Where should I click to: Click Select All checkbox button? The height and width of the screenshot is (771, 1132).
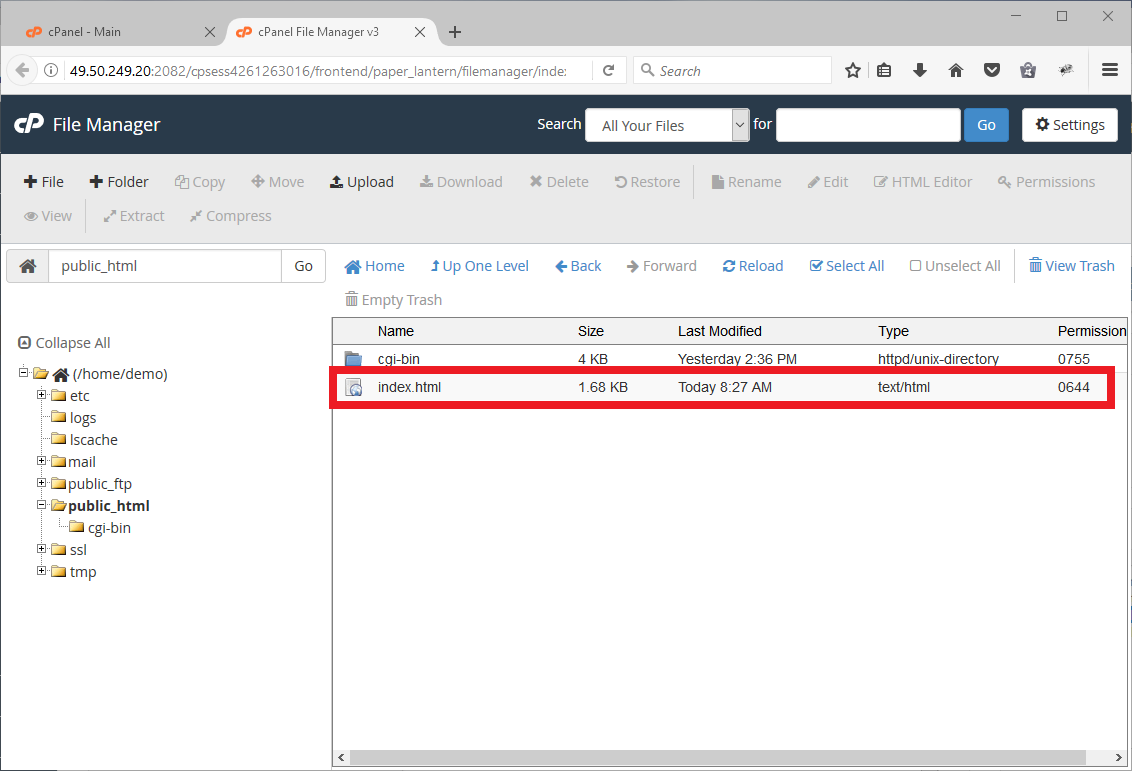(x=846, y=266)
